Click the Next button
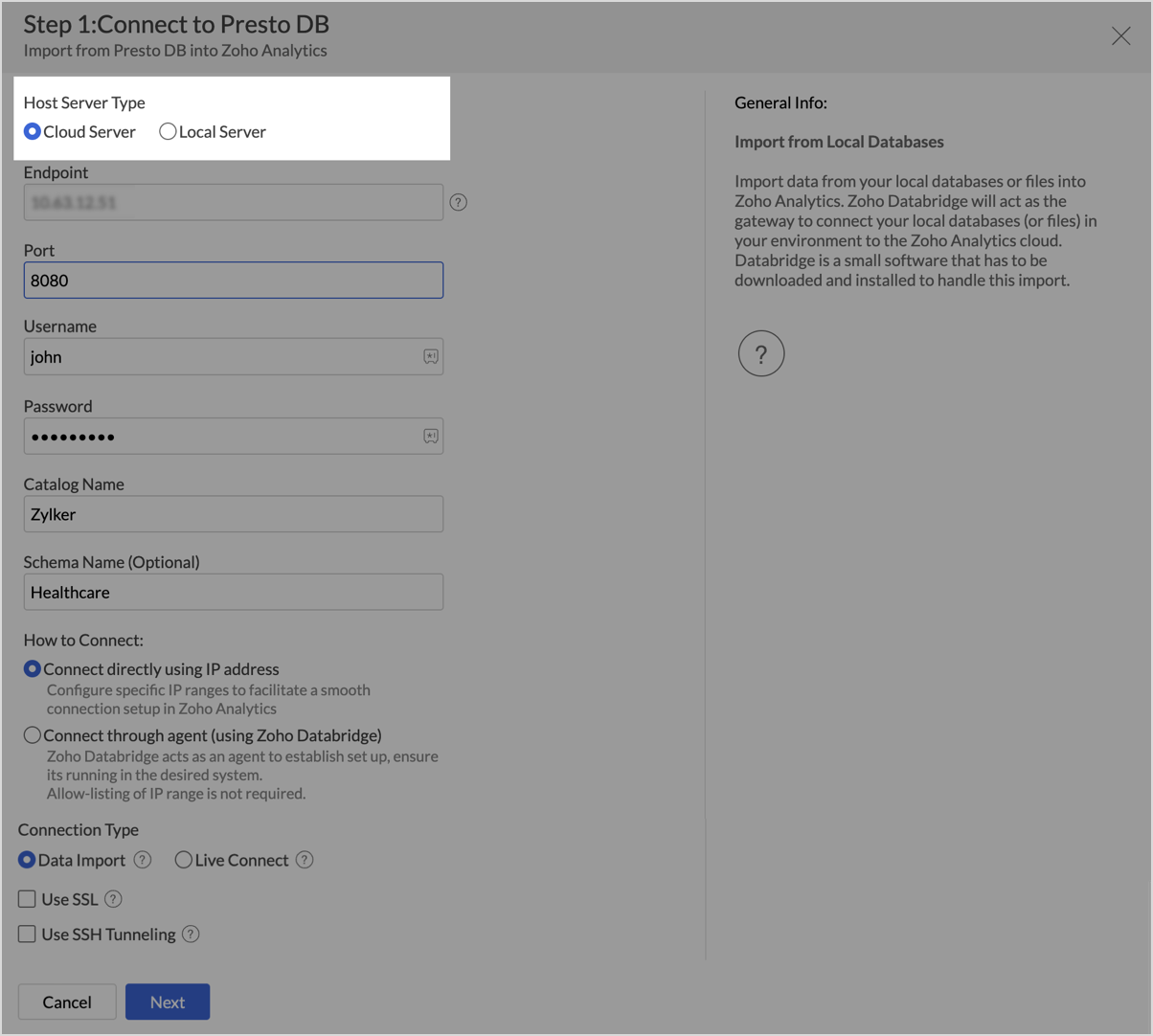 [x=168, y=1002]
